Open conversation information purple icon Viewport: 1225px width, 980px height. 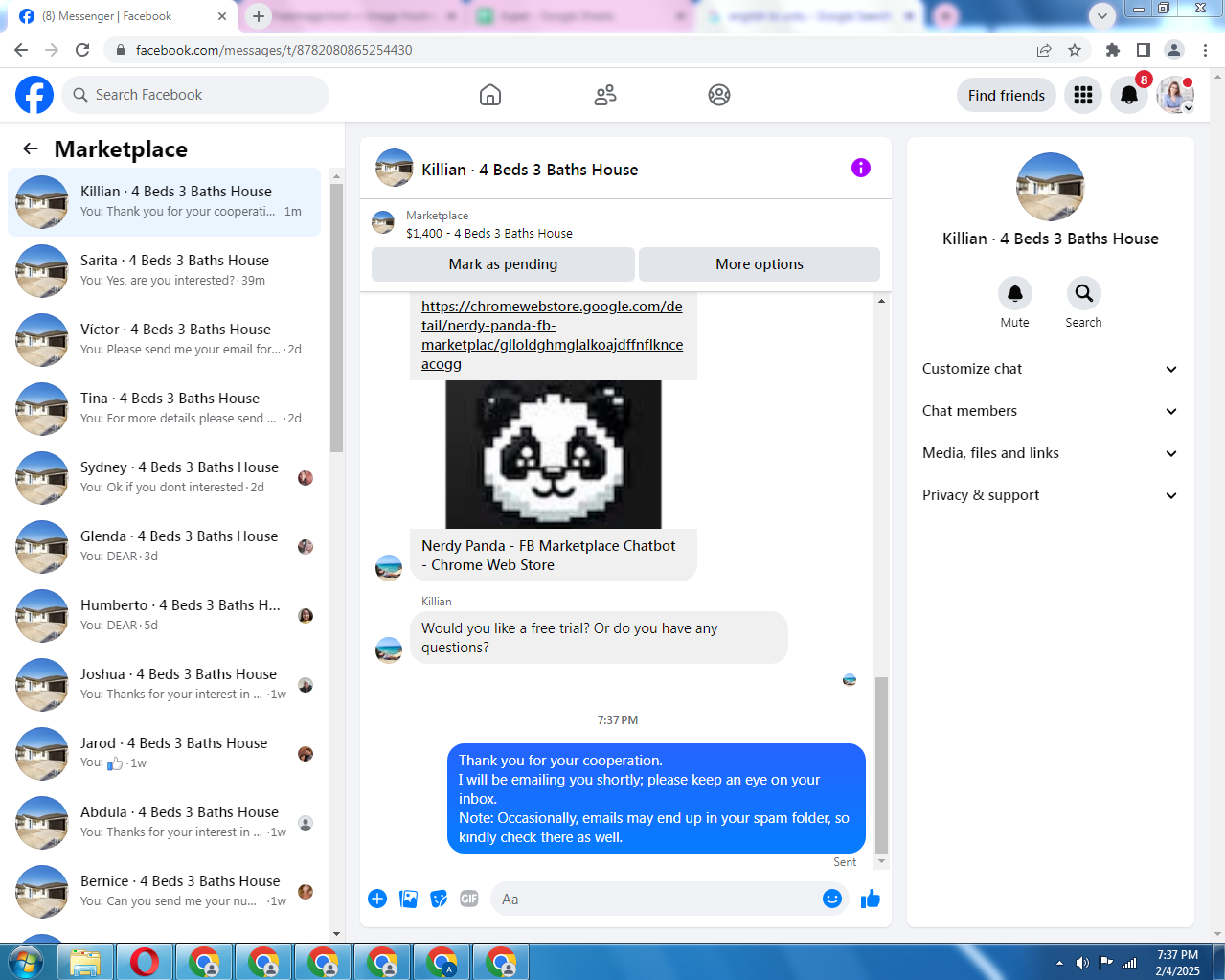click(x=861, y=169)
